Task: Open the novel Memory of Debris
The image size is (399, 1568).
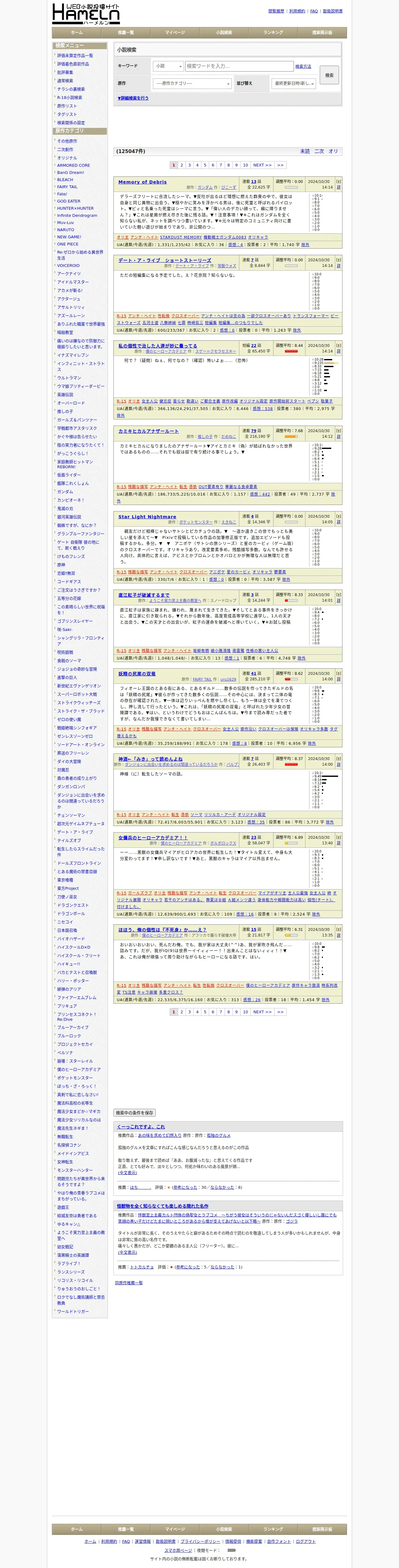Action: point(142,181)
